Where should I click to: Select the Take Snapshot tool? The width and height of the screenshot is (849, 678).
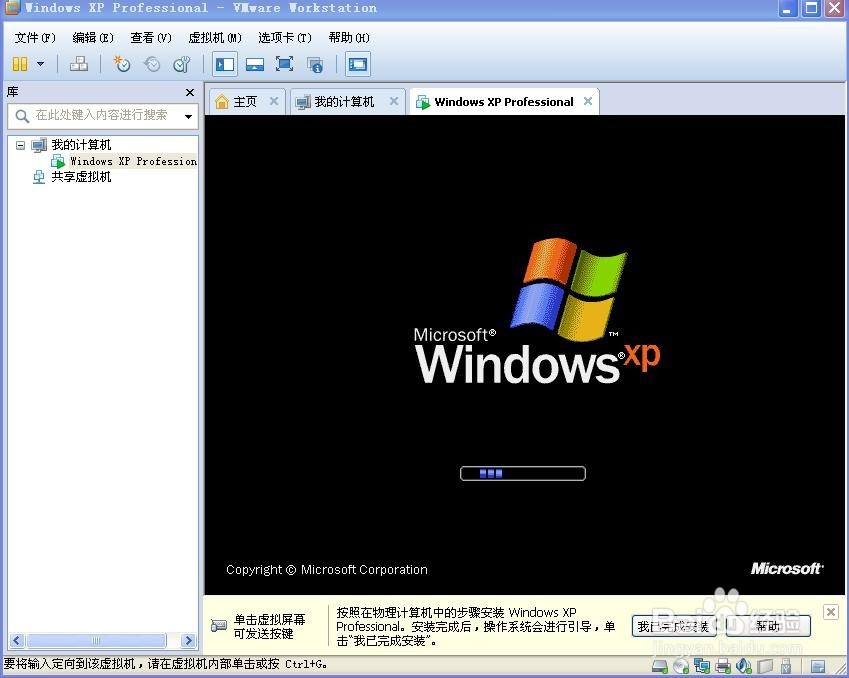pyautogui.click(x=120, y=64)
